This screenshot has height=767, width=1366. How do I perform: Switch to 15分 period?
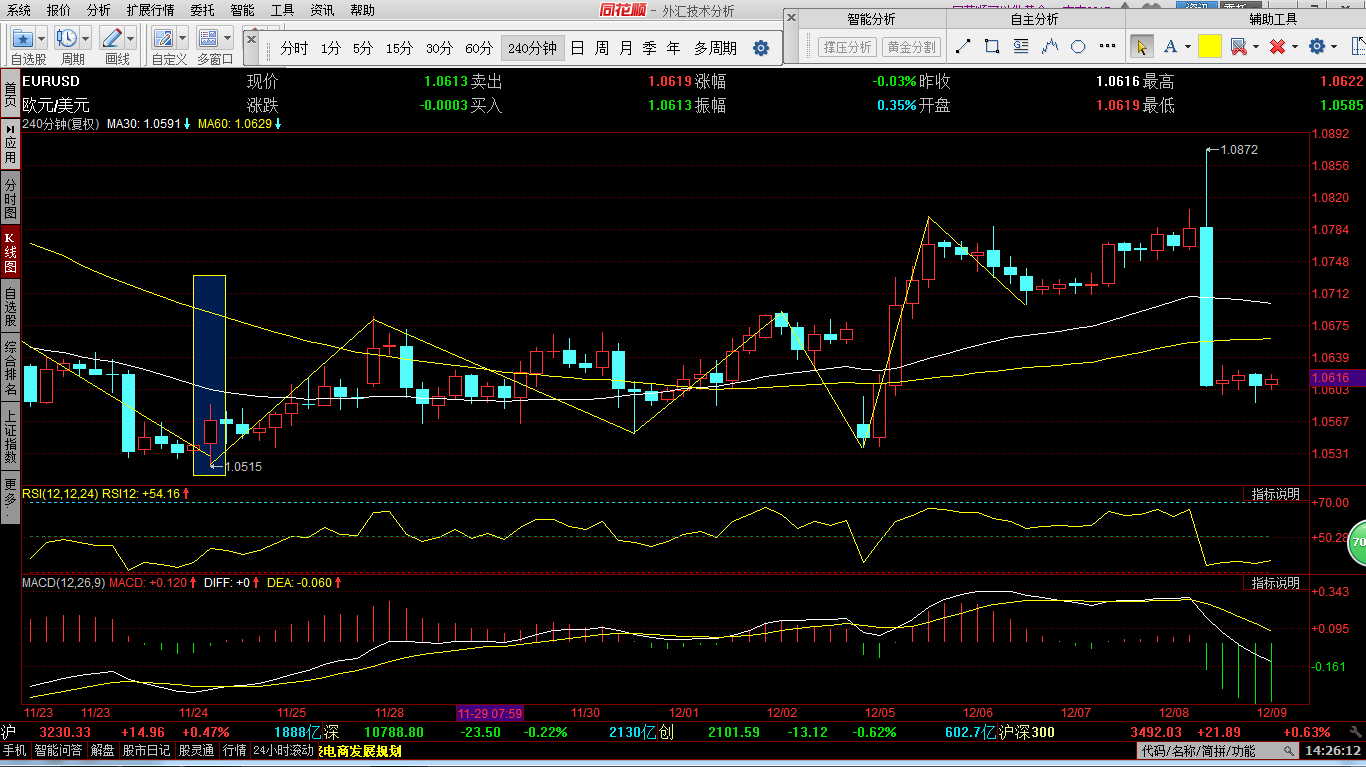click(399, 48)
